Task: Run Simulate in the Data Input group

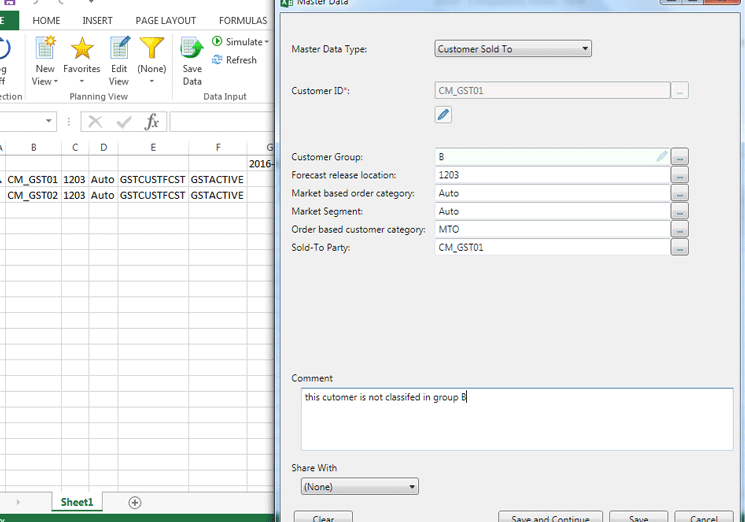Action: (238, 42)
